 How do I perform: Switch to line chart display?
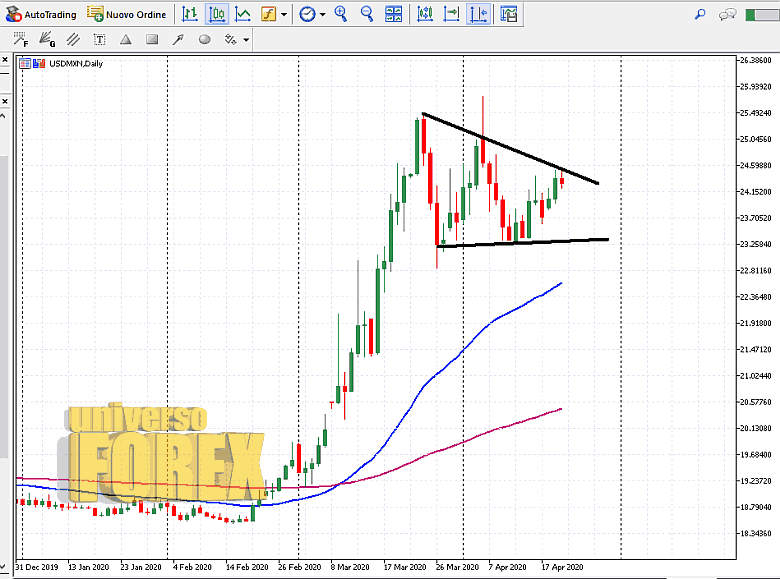click(241, 14)
